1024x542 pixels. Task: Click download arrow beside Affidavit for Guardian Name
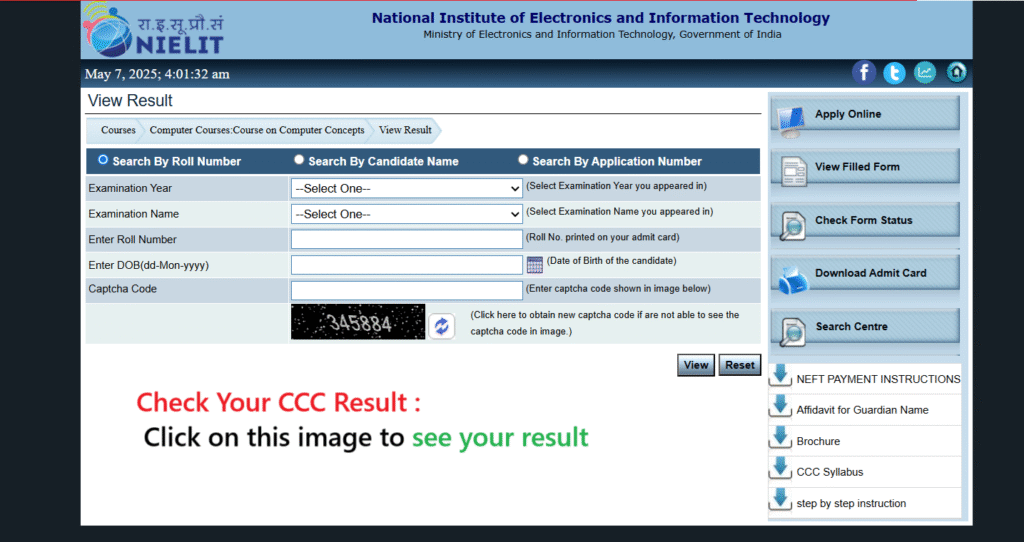(780, 407)
